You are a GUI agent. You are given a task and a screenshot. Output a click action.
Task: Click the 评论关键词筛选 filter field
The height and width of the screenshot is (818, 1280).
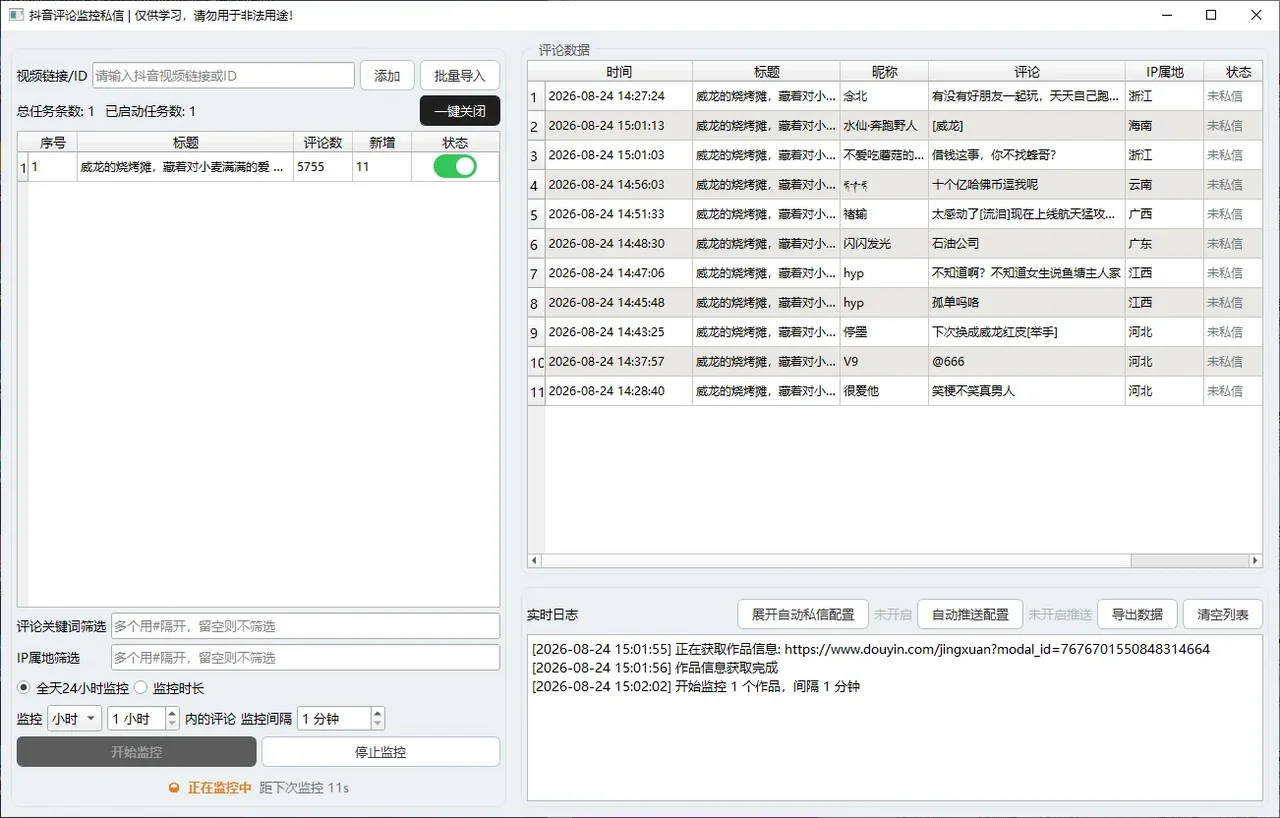point(305,626)
